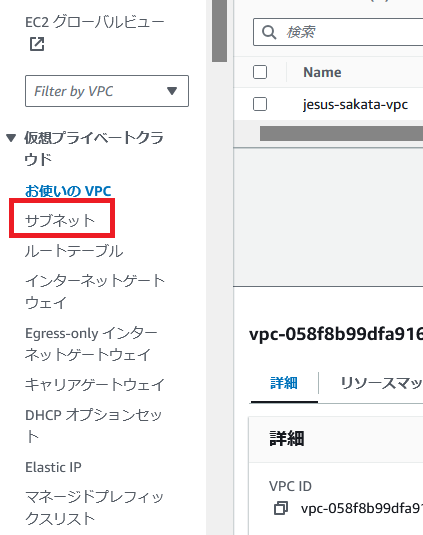Open DHCP オプションセット page
423x535 pixels.
click(x=93, y=426)
